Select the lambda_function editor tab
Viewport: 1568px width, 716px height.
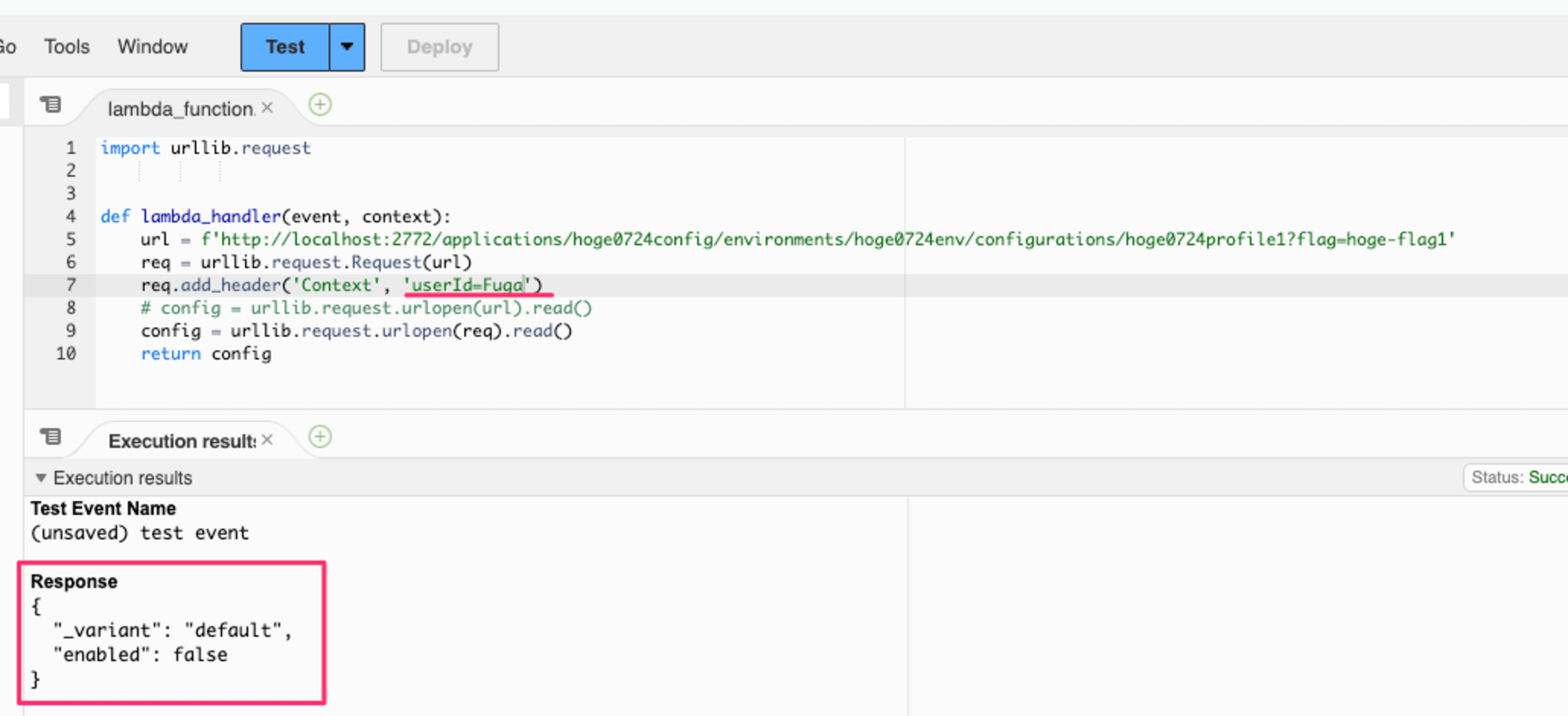pos(180,108)
